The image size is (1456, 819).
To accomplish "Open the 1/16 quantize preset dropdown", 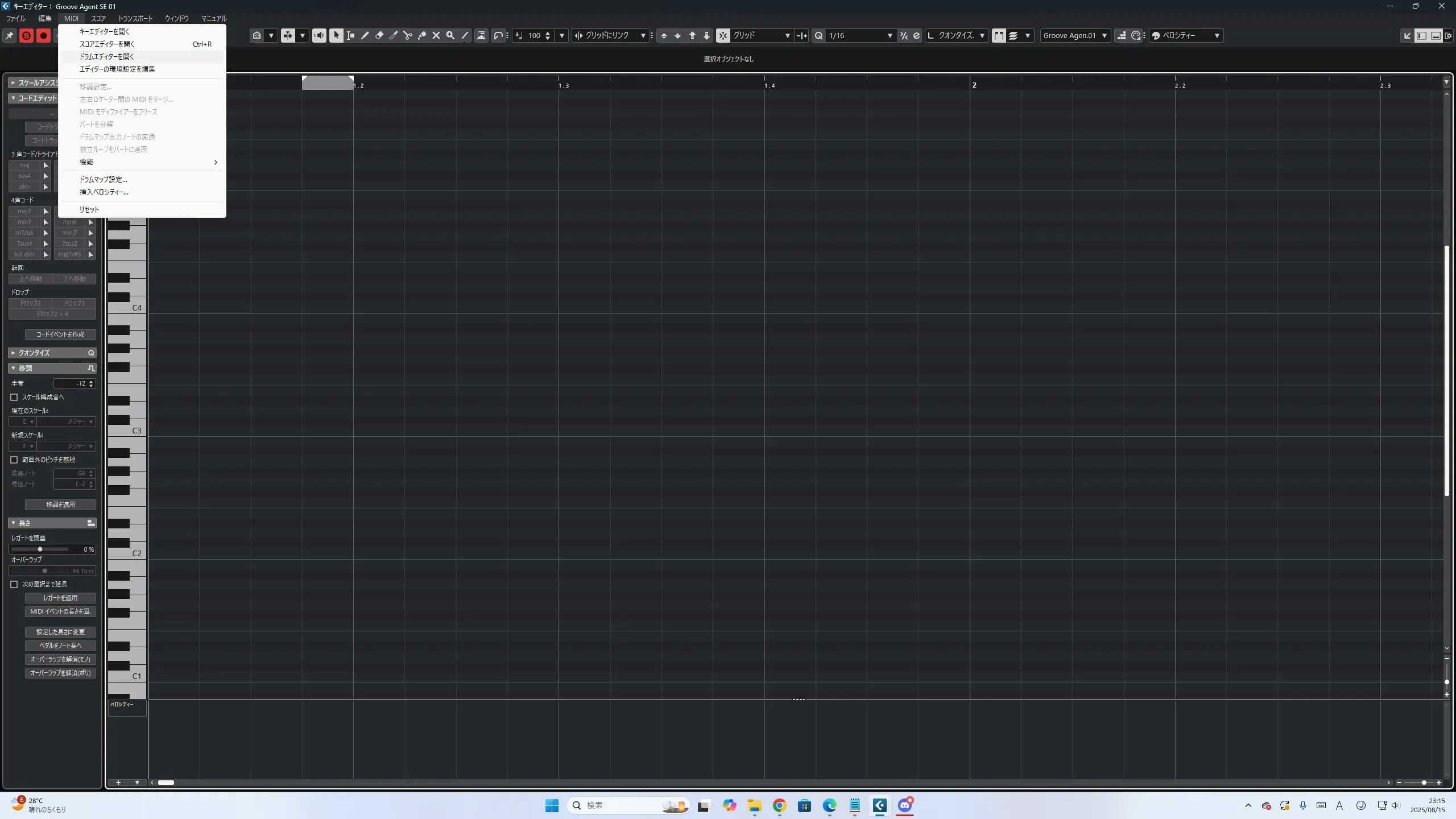I will tap(890, 35).
